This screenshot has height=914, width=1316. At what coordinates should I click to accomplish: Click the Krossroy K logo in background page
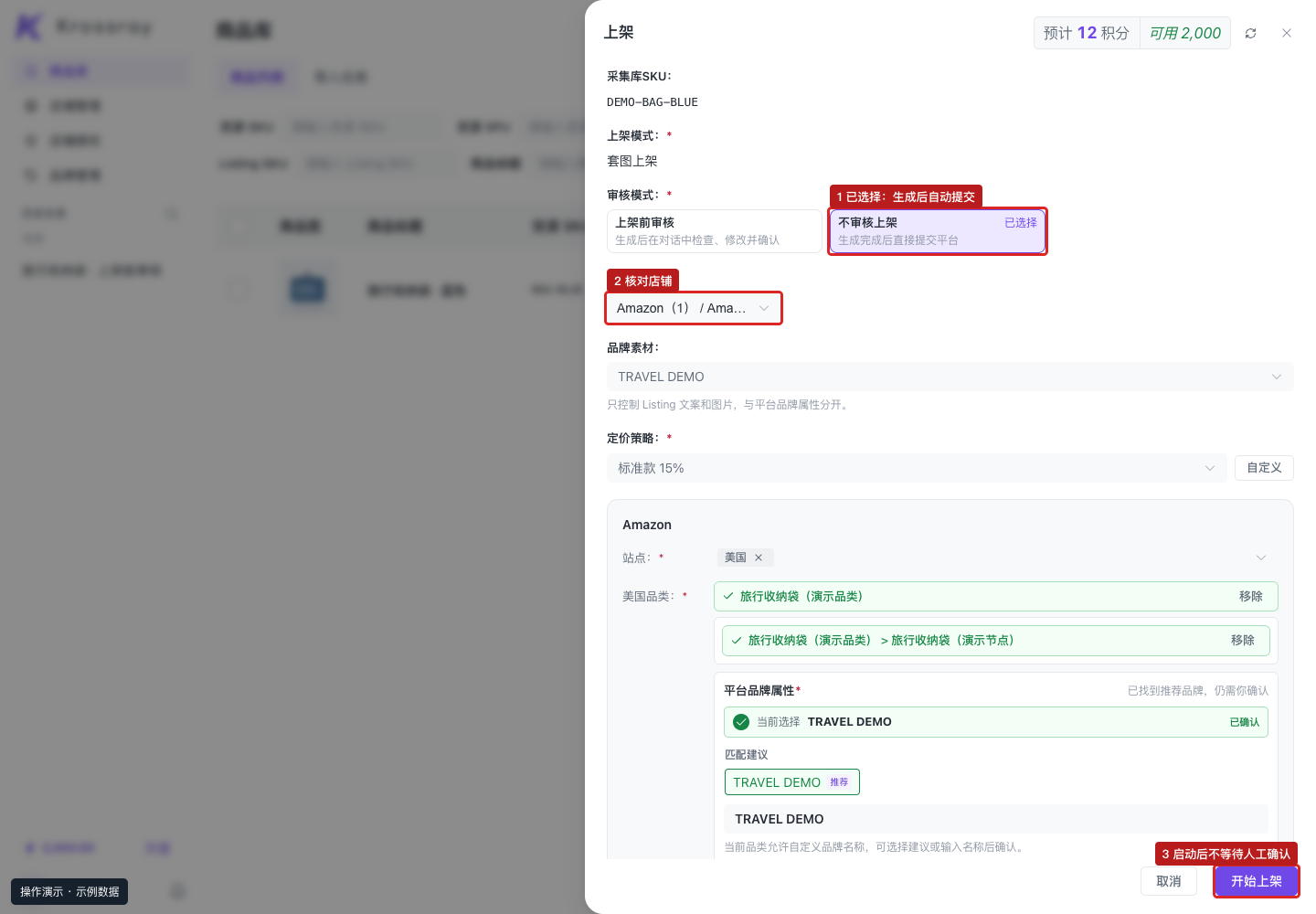point(28,27)
